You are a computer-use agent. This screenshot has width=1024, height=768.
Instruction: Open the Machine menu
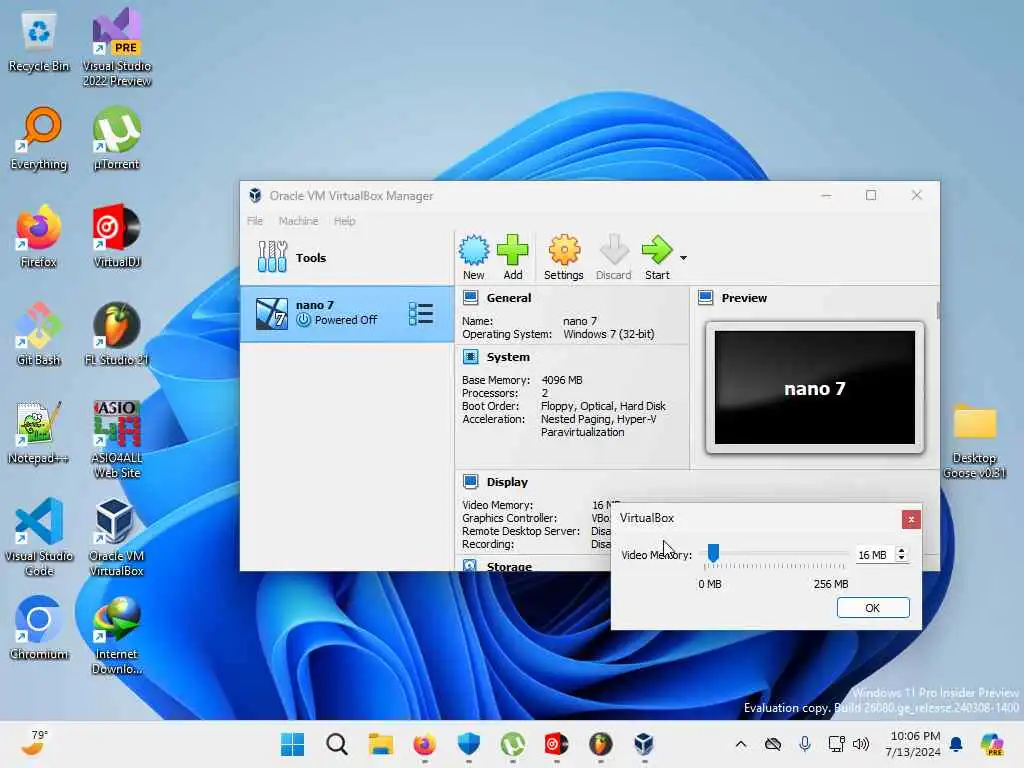pos(298,221)
